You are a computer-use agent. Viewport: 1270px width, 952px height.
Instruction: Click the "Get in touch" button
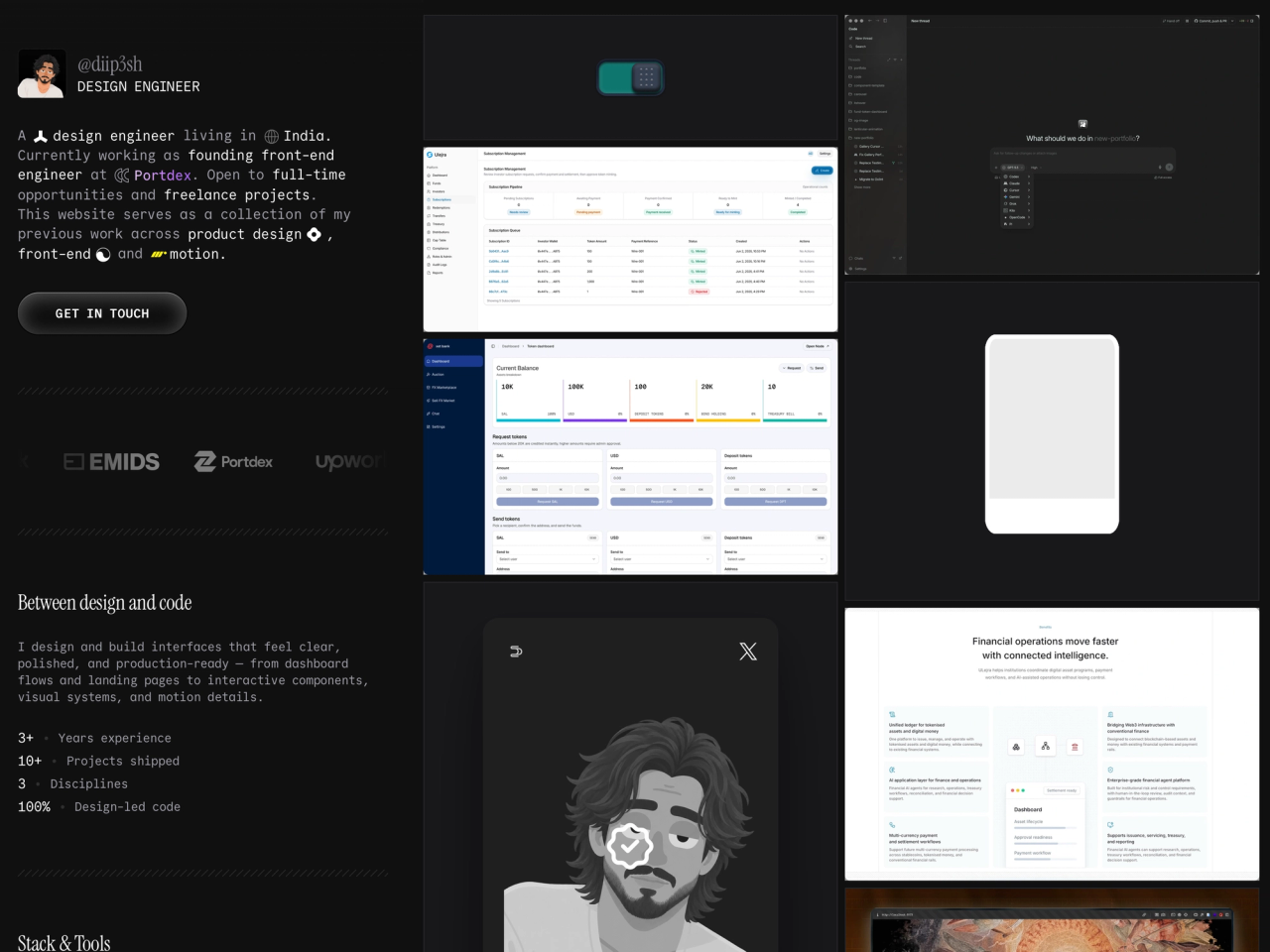tap(102, 313)
